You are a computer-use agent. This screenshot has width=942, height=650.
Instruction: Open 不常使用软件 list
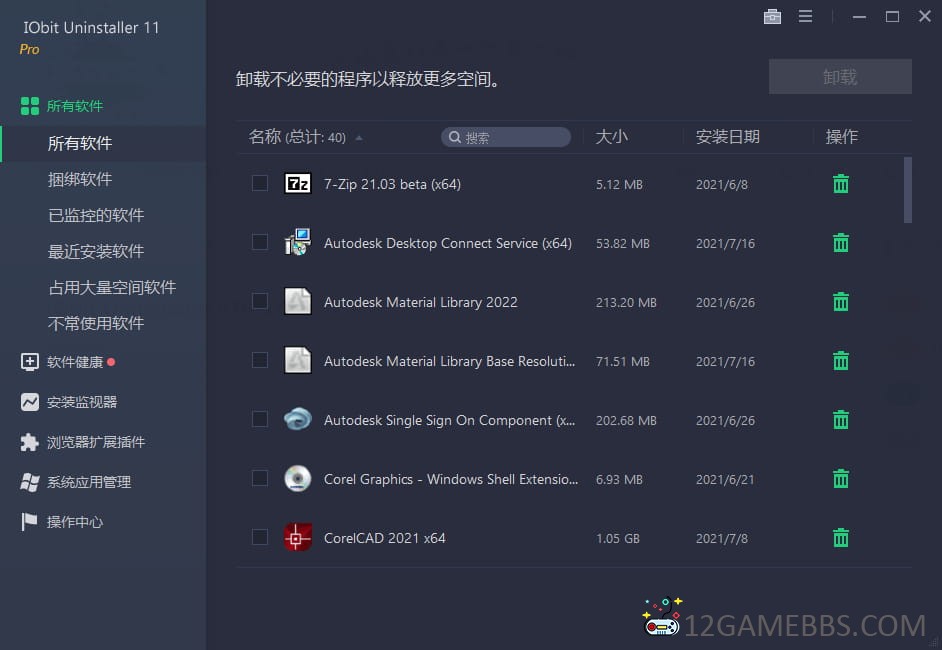pos(96,324)
